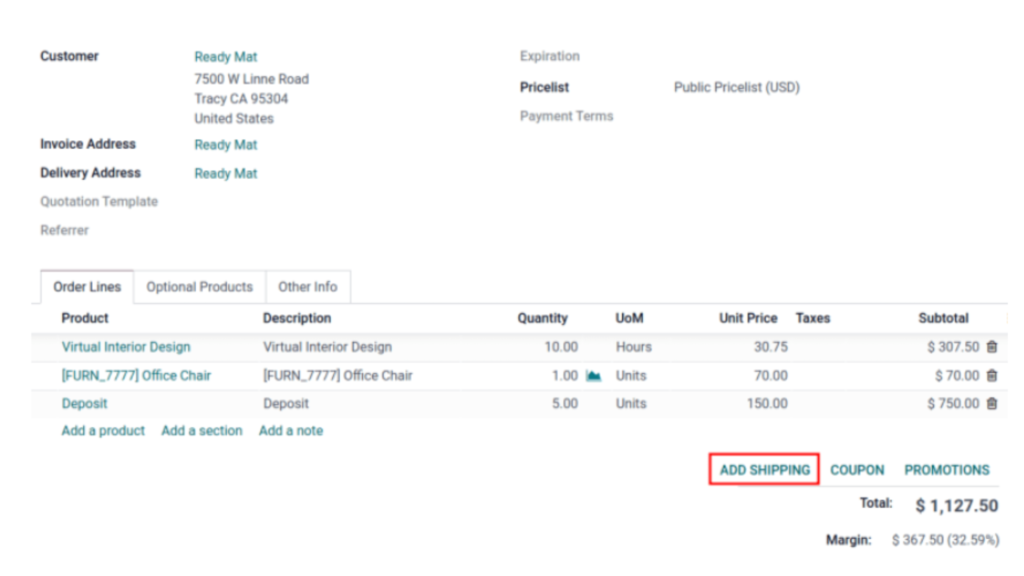Screen dimensions: 1024x576
Task: Open the Delivery Address Ready Mat link
Action: pyautogui.click(x=226, y=174)
